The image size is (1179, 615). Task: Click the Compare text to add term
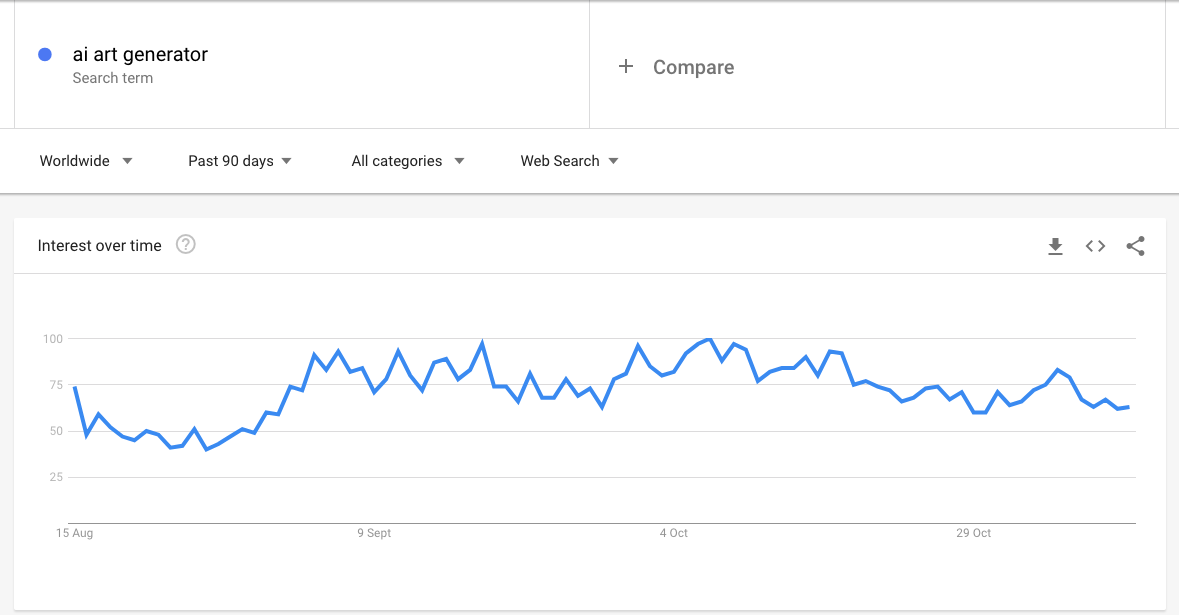pos(693,67)
